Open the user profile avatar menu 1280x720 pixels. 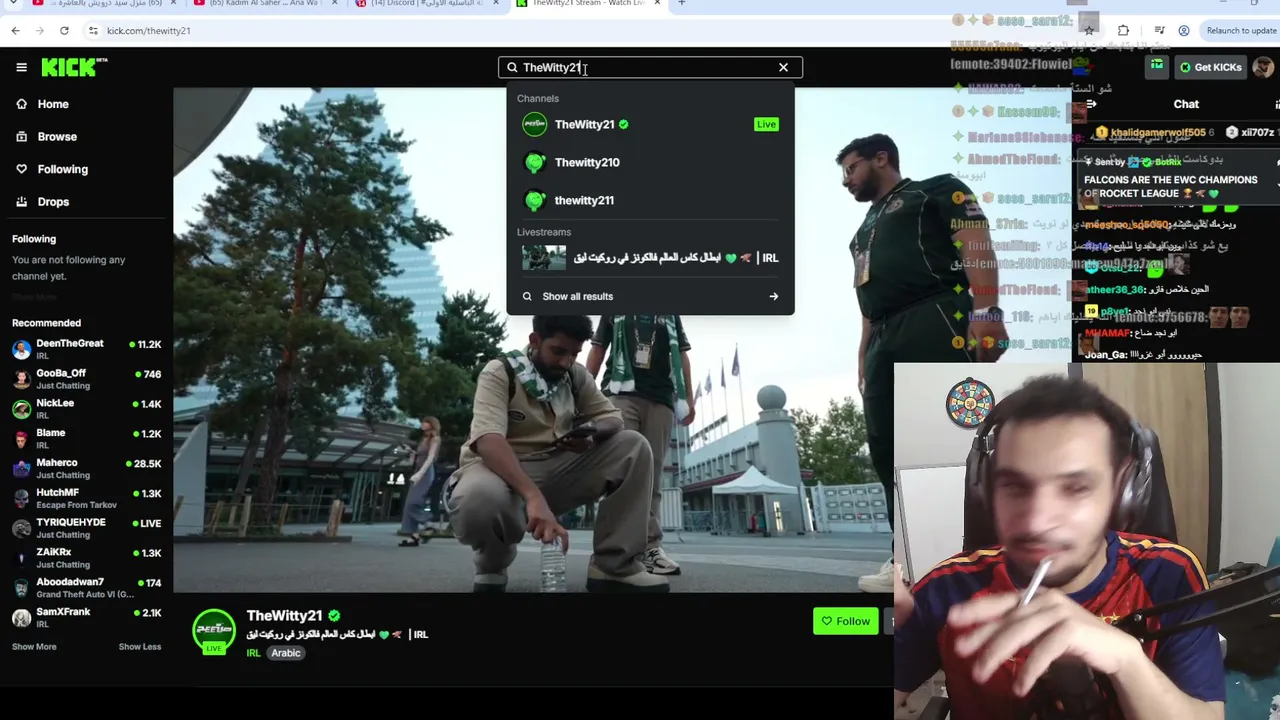[x=1264, y=67]
